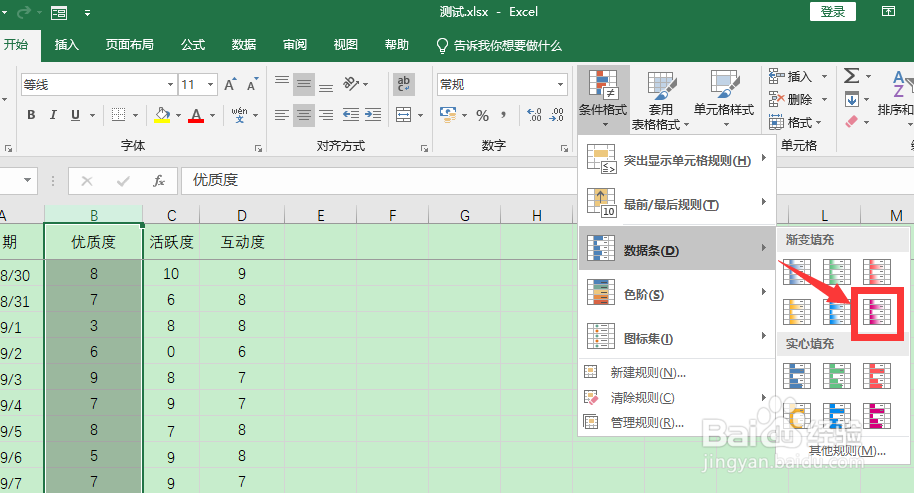Switch to the 插入 ribbon tab
914x493 pixels.
point(66,45)
